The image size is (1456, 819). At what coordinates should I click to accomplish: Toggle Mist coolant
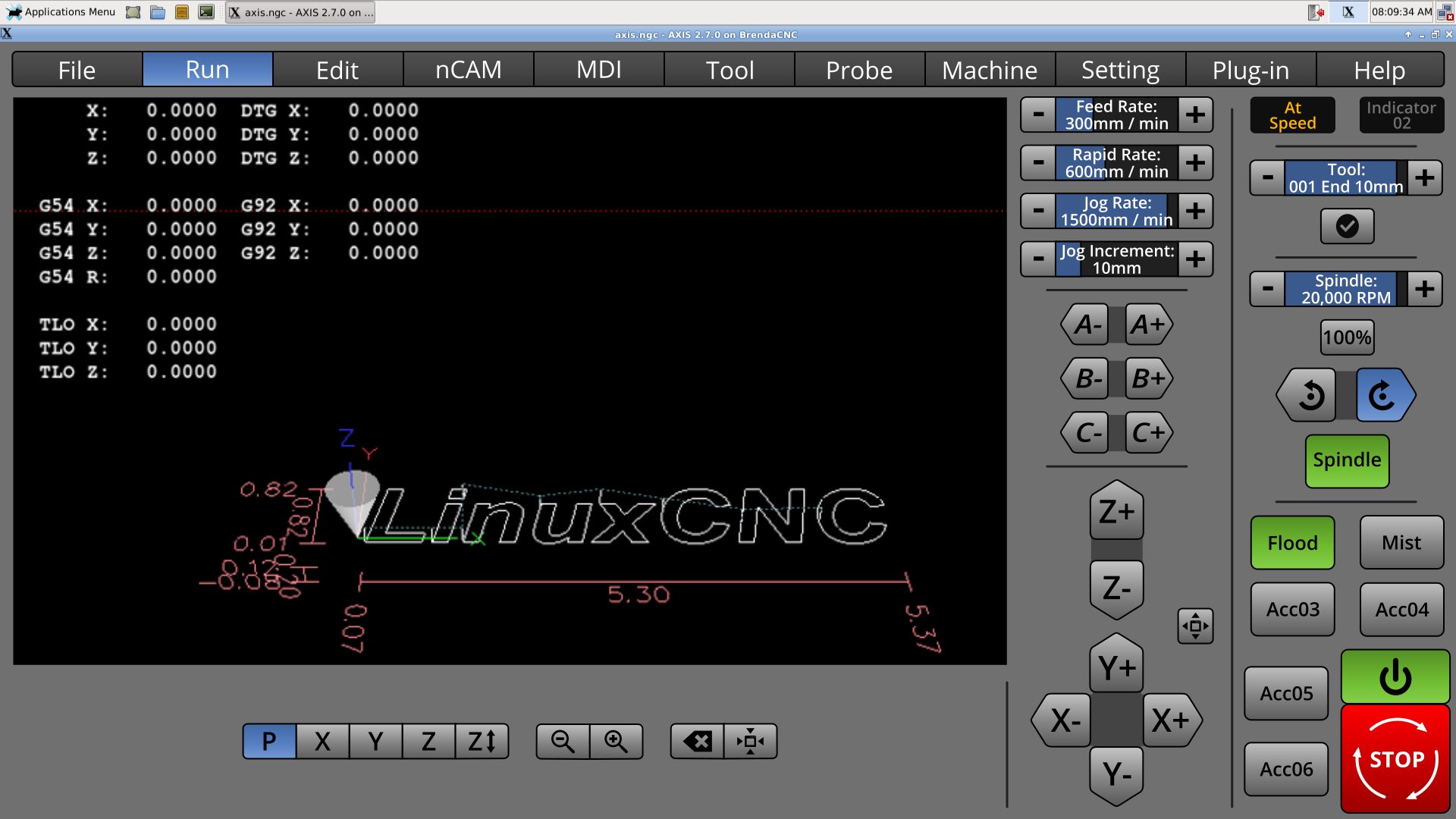pos(1401,543)
